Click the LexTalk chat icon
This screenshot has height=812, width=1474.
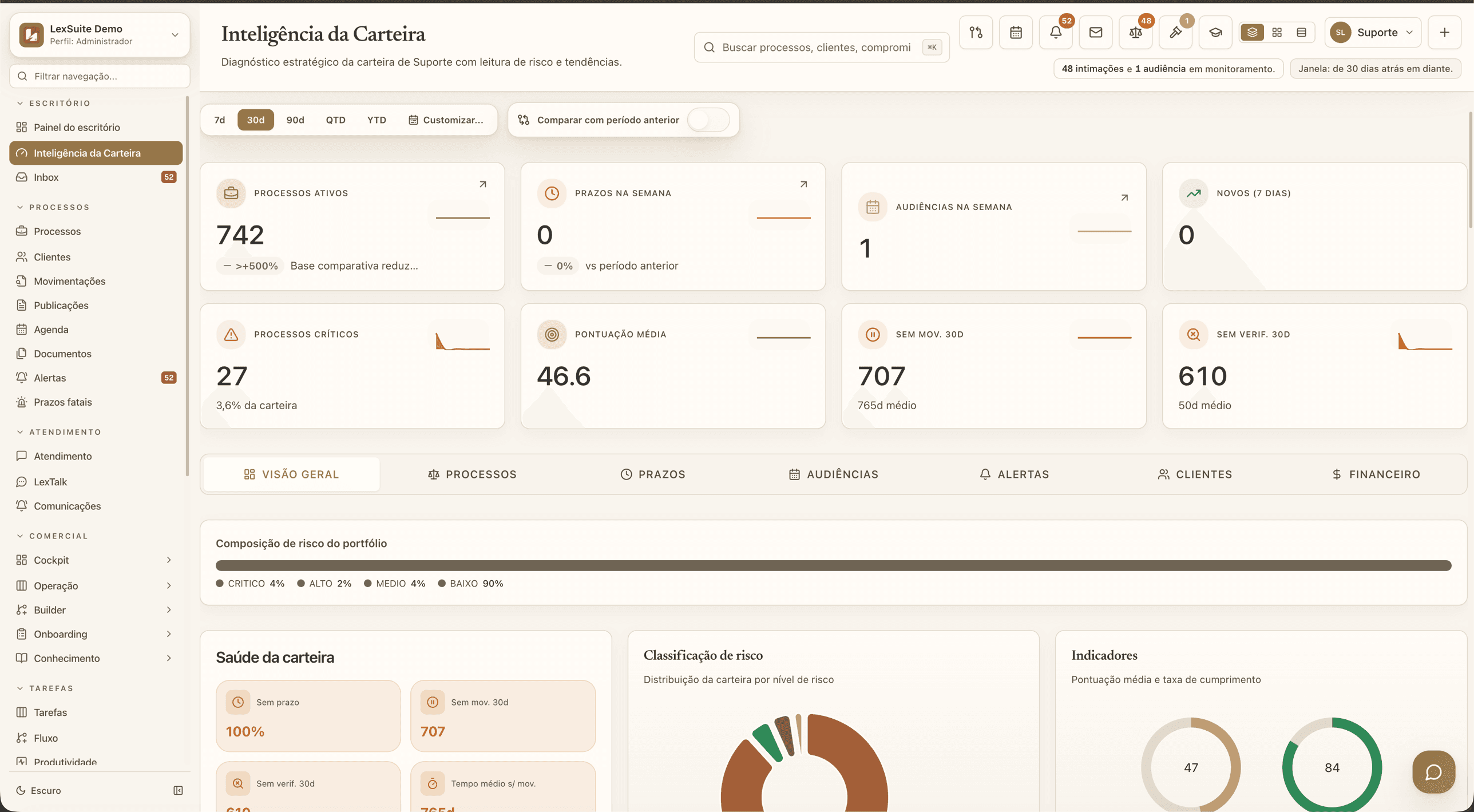22,482
